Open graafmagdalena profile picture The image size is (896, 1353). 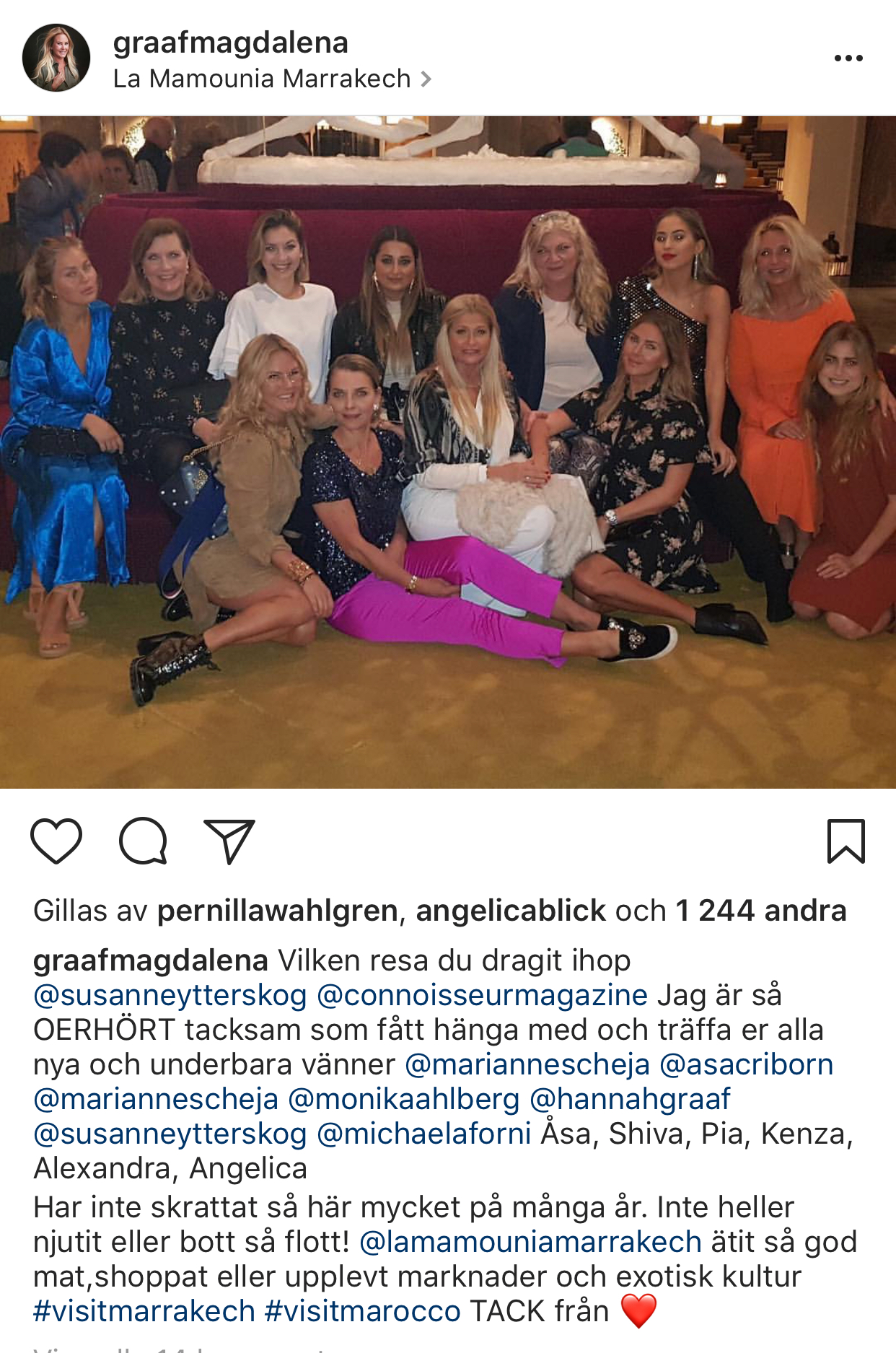[56, 58]
